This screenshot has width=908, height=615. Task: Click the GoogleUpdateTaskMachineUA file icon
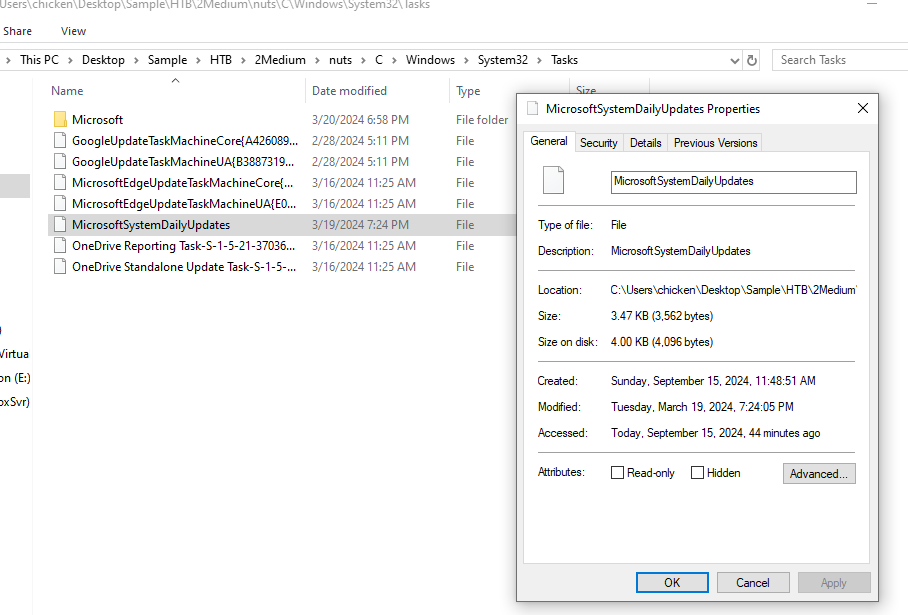click(60, 162)
